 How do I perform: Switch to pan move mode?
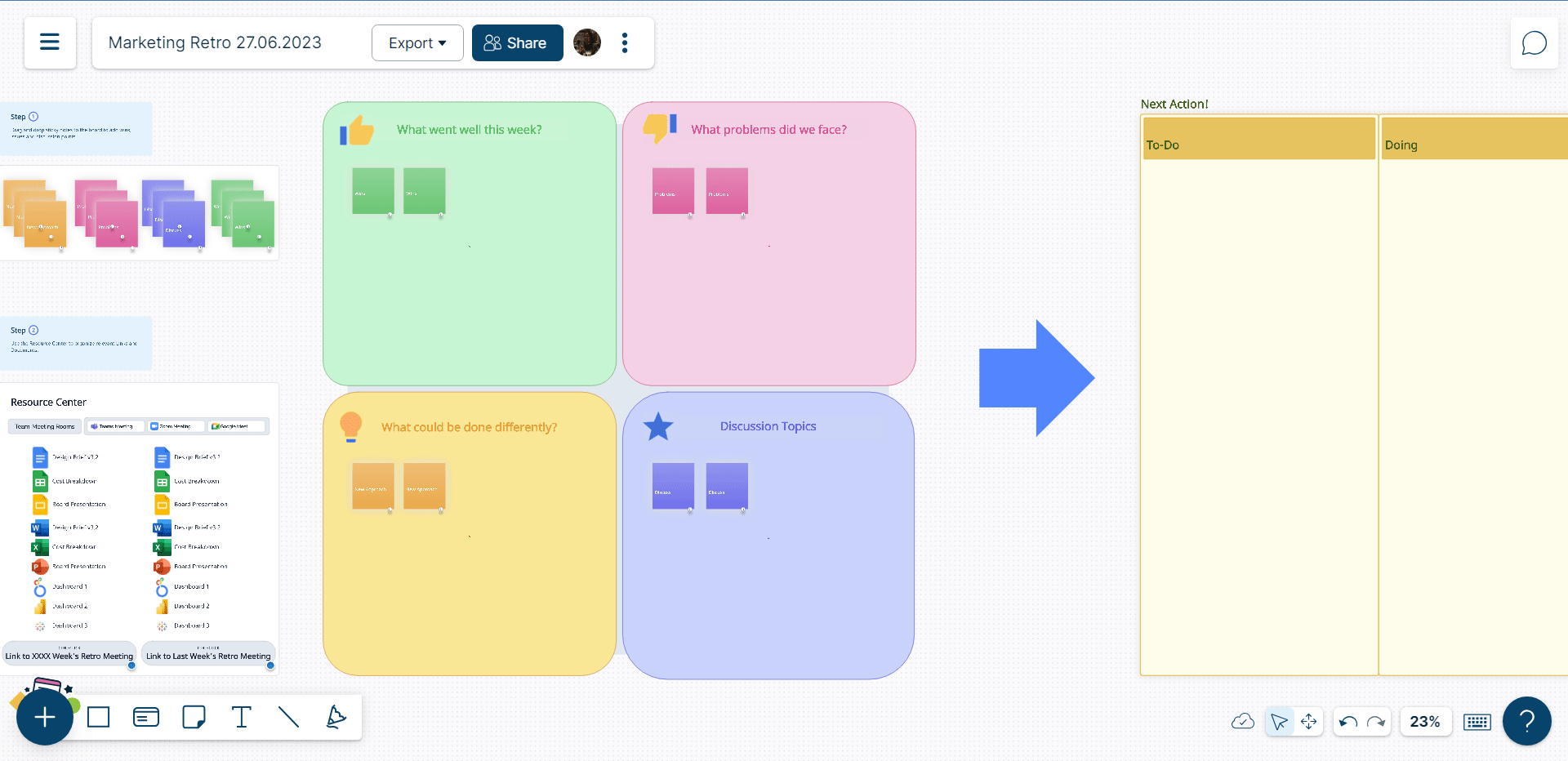[x=1308, y=722]
